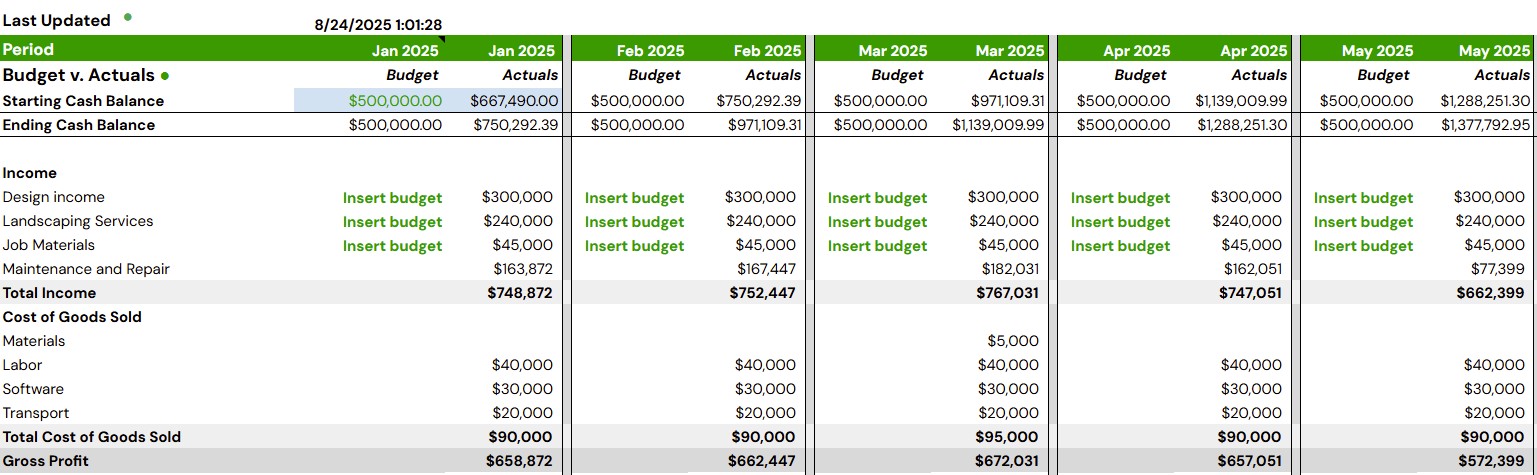Click Jan 2025 Actuals Starting Cash Balance value

[x=514, y=101]
